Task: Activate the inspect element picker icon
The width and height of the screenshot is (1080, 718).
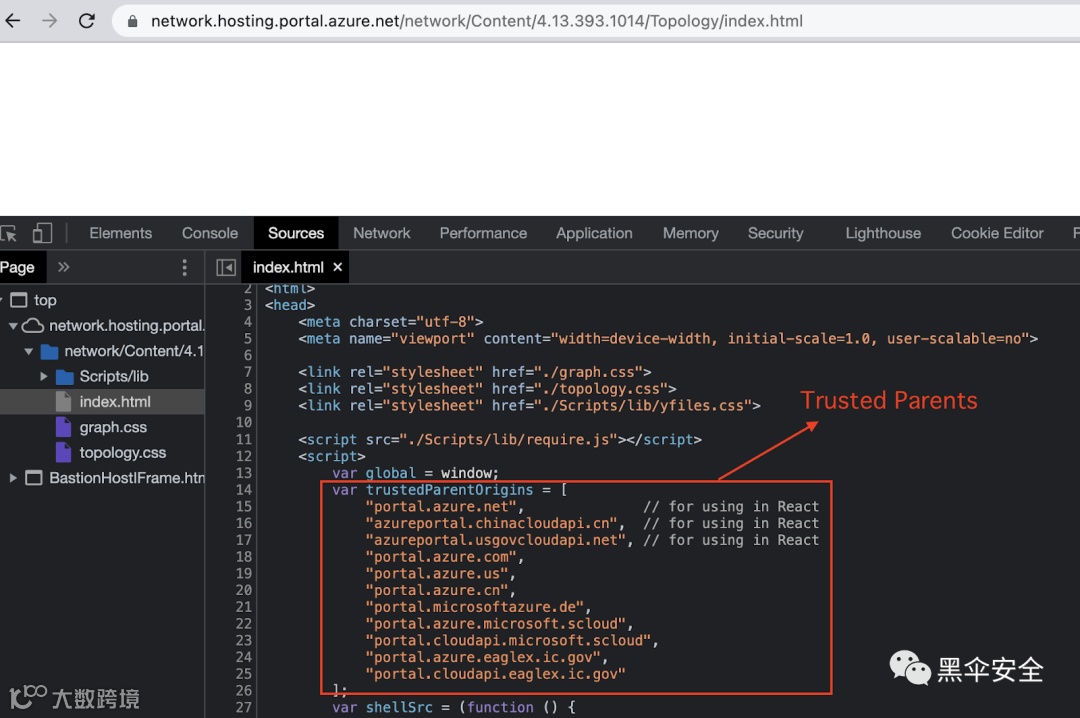Action: pos(9,234)
